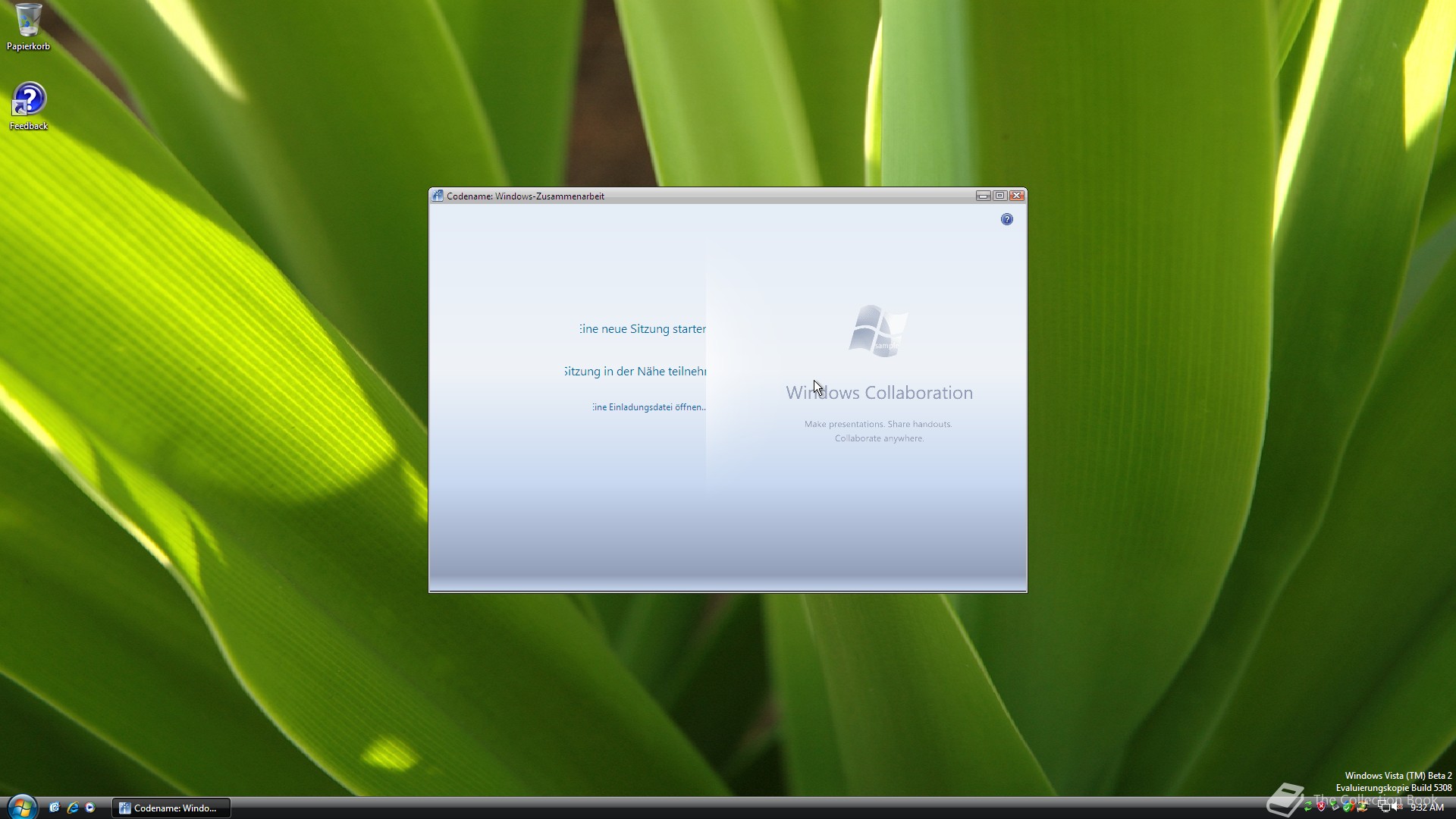Maximize the Windows-Zusammenarbeit window

[1000, 196]
